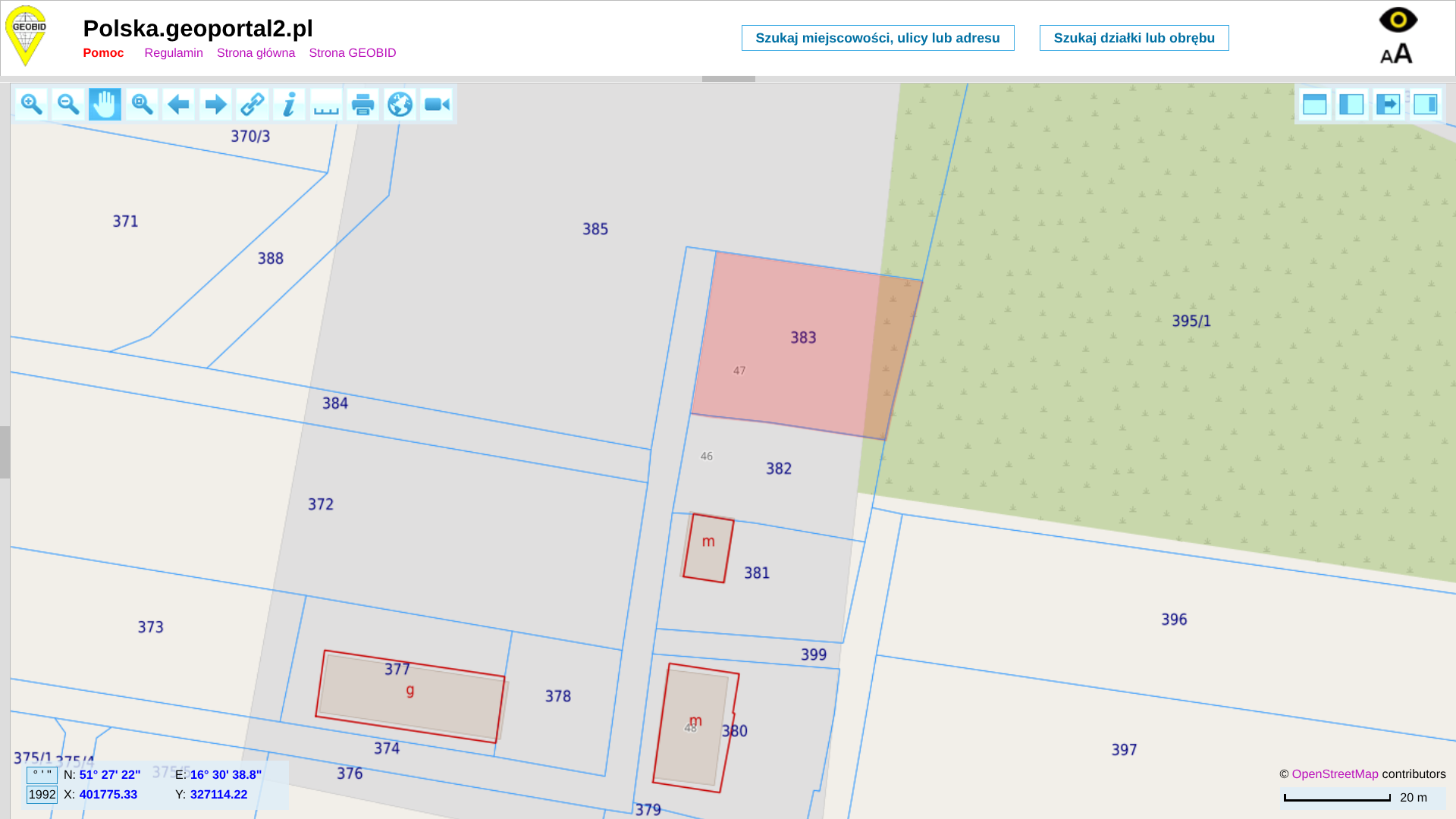Click the top panel collapse handle

point(728,79)
